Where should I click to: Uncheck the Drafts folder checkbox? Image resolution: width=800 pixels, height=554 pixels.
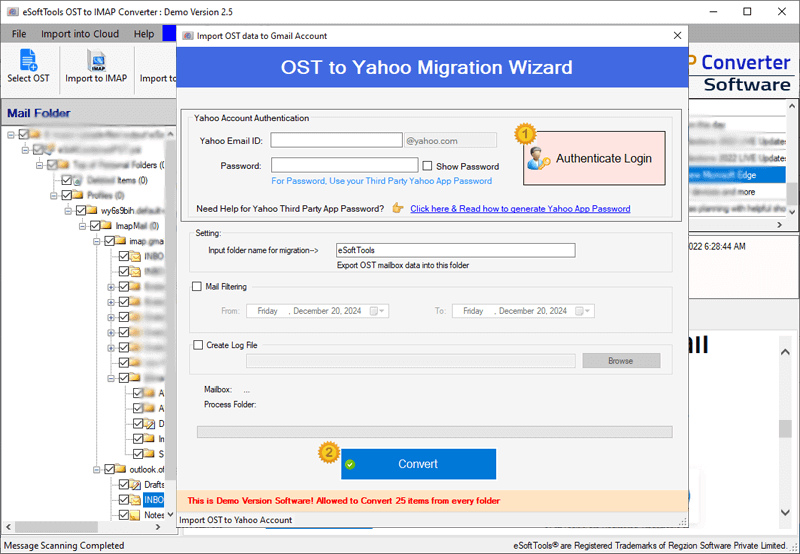tap(123, 484)
